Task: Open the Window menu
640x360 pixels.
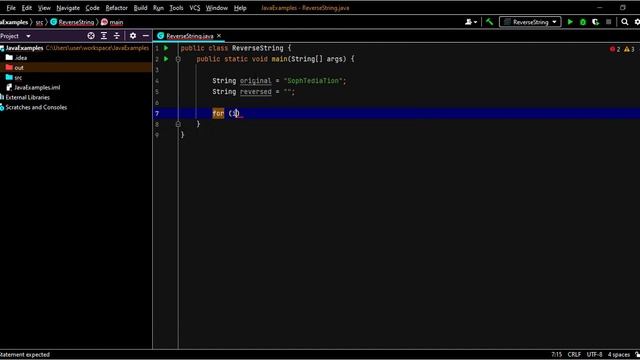Action: [x=217, y=8]
